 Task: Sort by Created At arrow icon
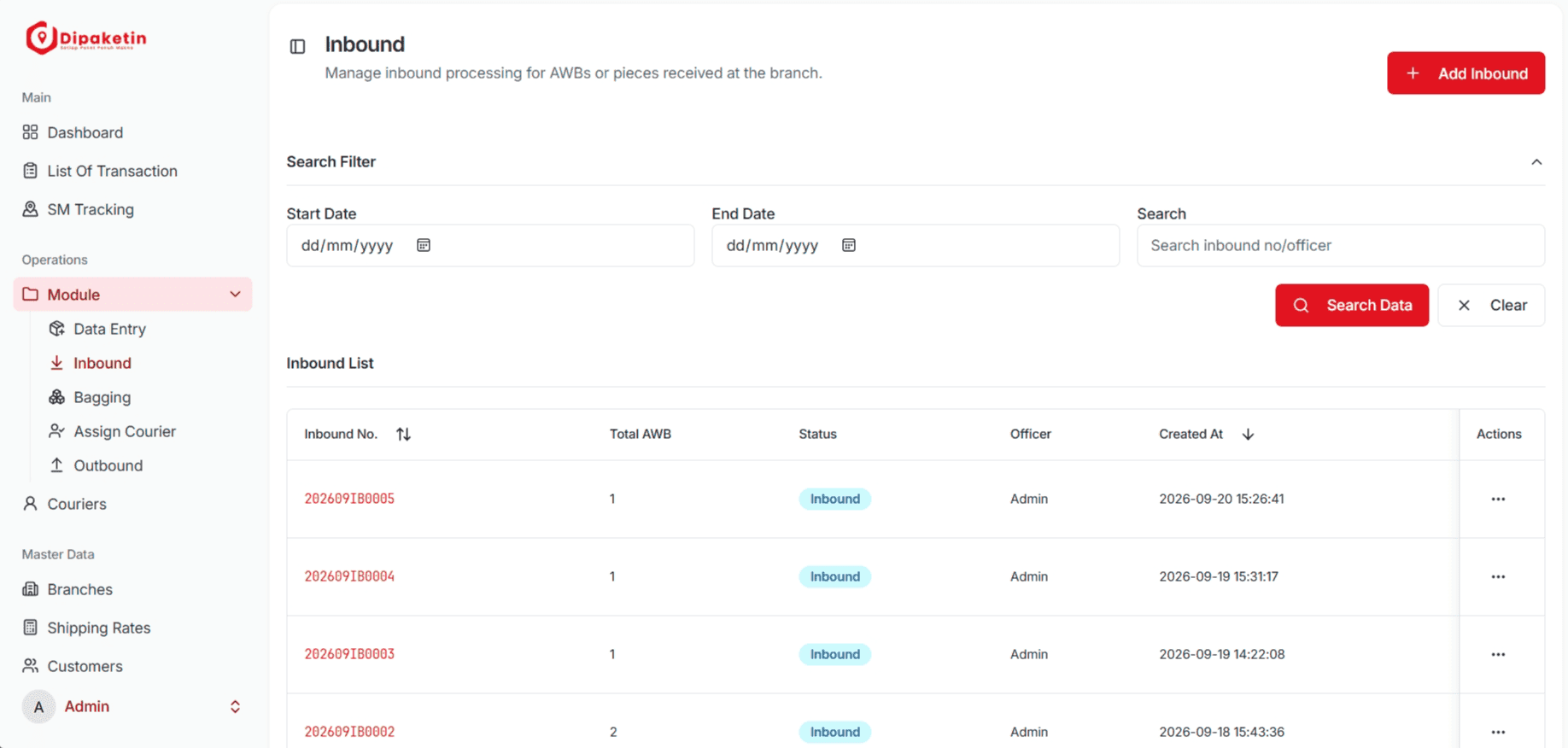coord(1248,434)
